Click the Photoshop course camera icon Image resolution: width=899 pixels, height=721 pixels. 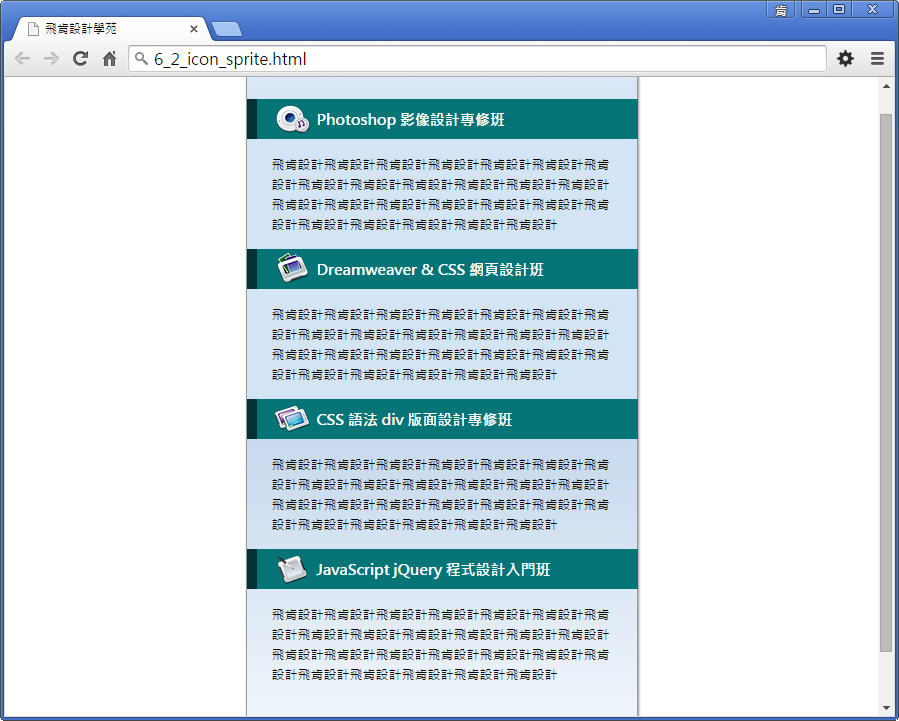point(292,119)
